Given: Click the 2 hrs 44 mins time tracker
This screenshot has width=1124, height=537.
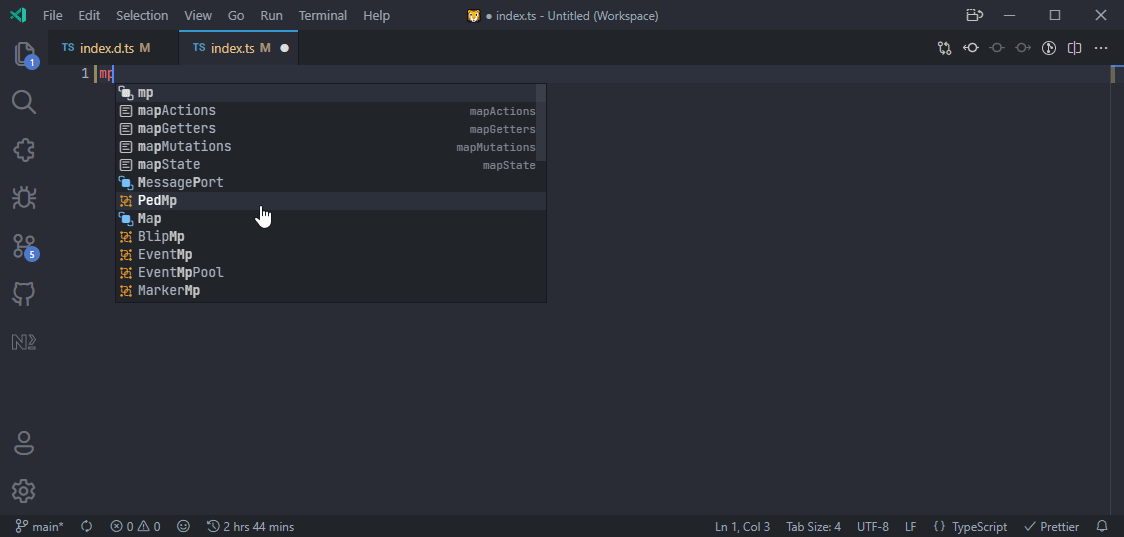Looking at the screenshot, I should pyautogui.click(x=250, y=527).
